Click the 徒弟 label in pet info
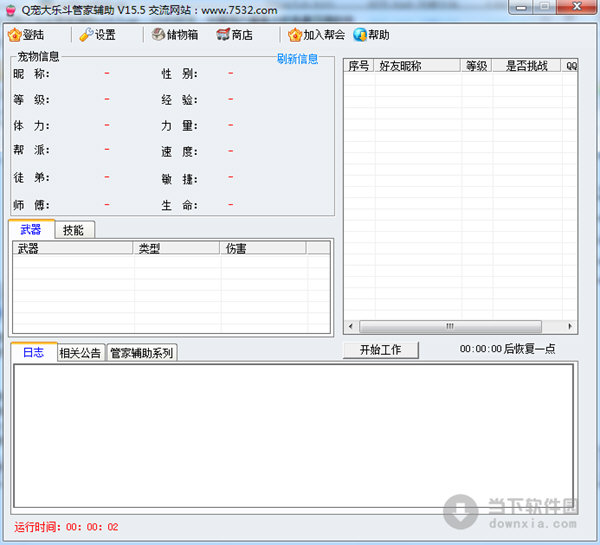The image size is (600, 545). (x=31, y=177)
